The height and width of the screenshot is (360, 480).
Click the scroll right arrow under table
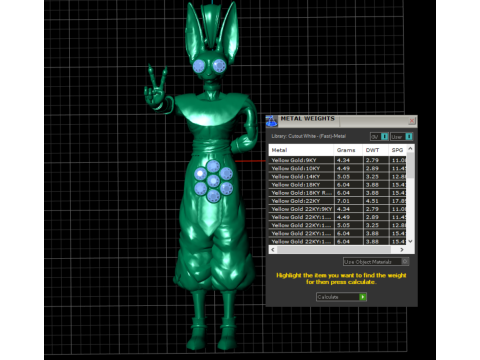[402, 249]
